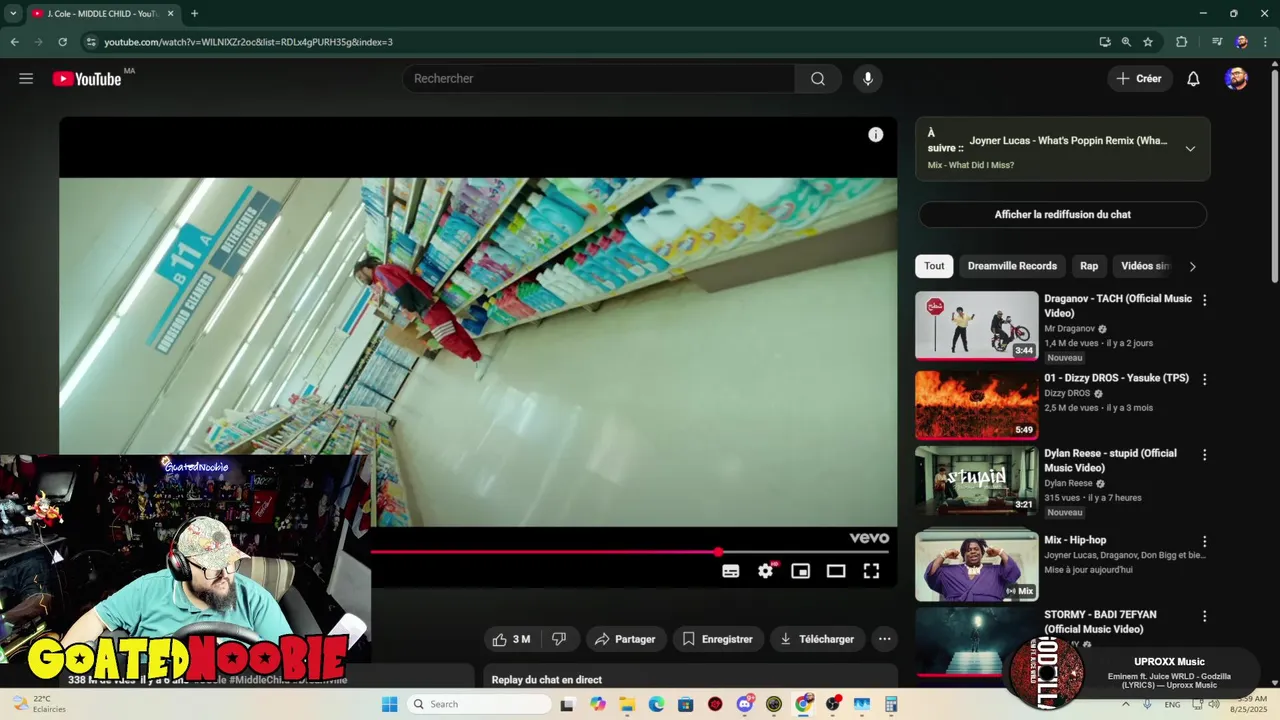Screen dimensions: 1280x720
Task: Open the tab search dropdown arrow
Action: point(13,13)
